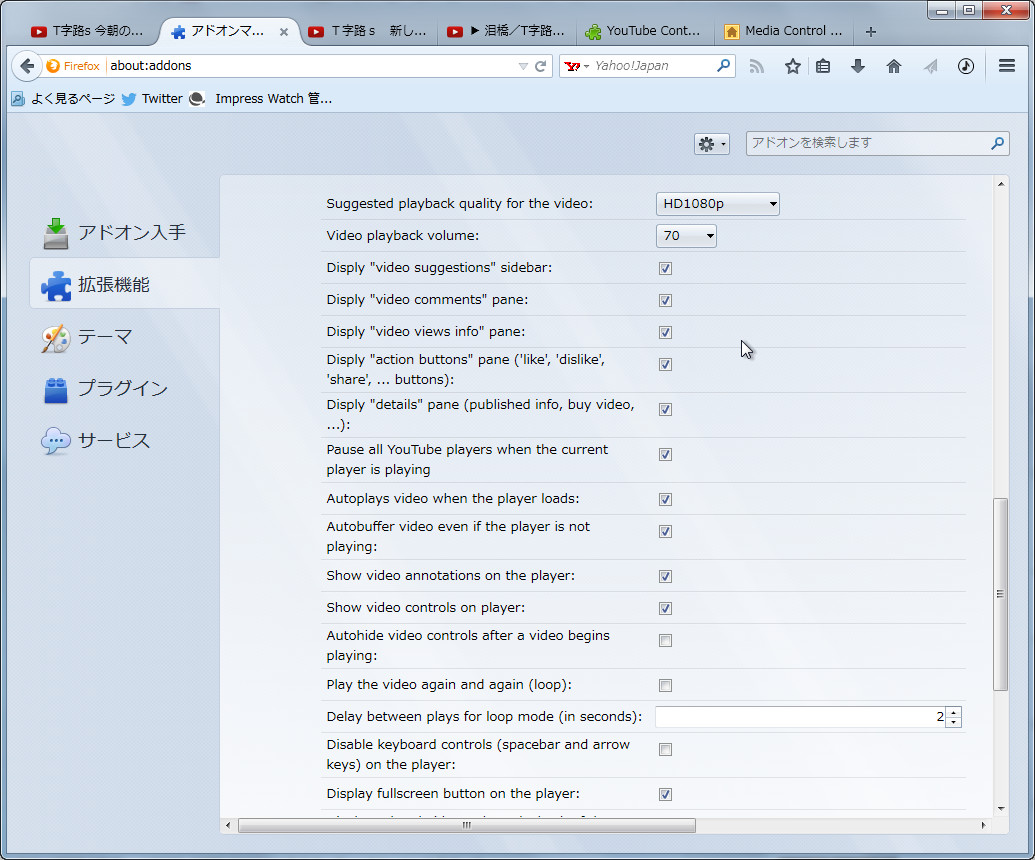Switch to the T字路s 新し... tab
This screenshot has width=1035, height=860.
tap(368, 31)
